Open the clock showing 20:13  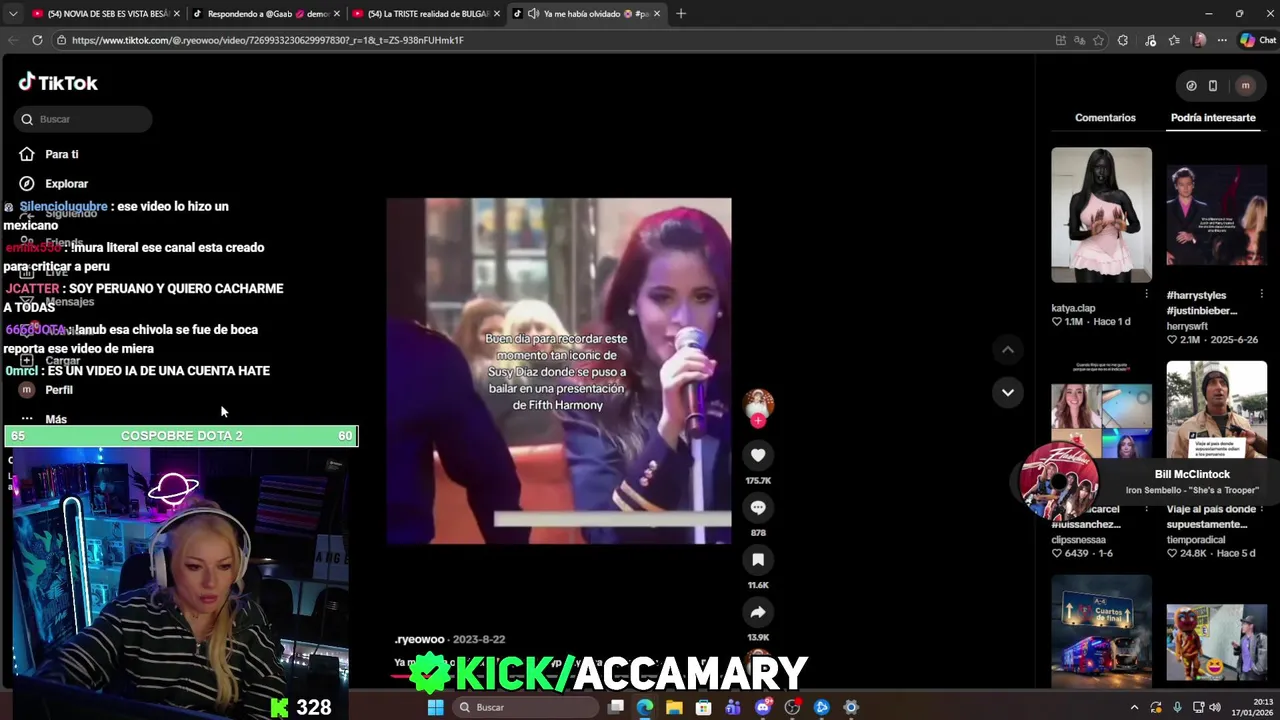pos(1255,707)
